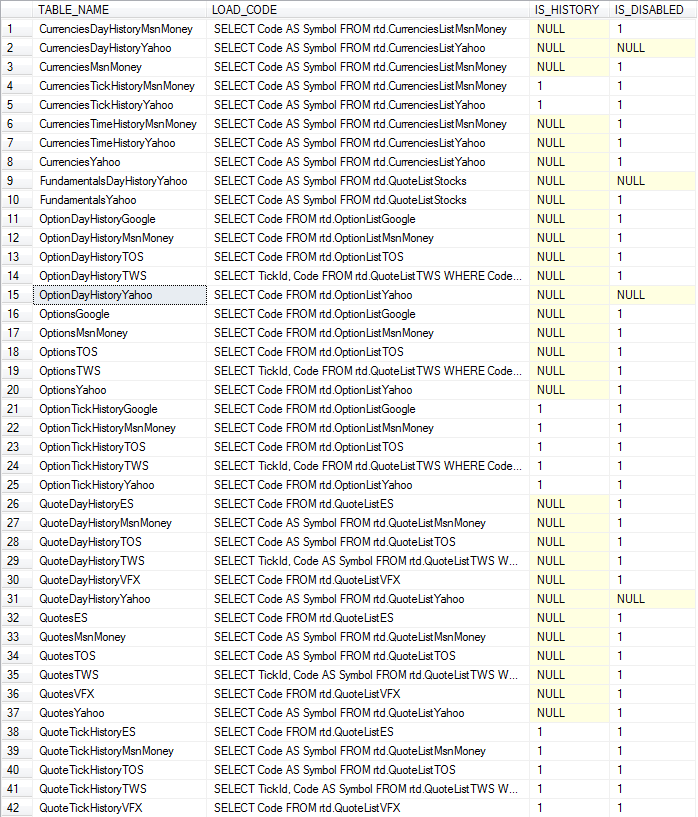Select the QuoteDayHistoryTOS cell
Viewport: 698px width, 817px height.
120,542
